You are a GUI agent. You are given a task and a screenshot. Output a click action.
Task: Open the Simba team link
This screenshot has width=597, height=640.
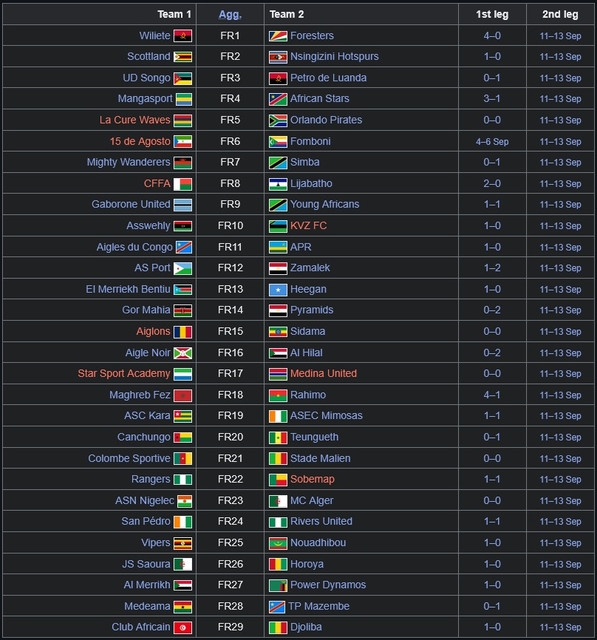pyautogui.click(x=305, y=162)
